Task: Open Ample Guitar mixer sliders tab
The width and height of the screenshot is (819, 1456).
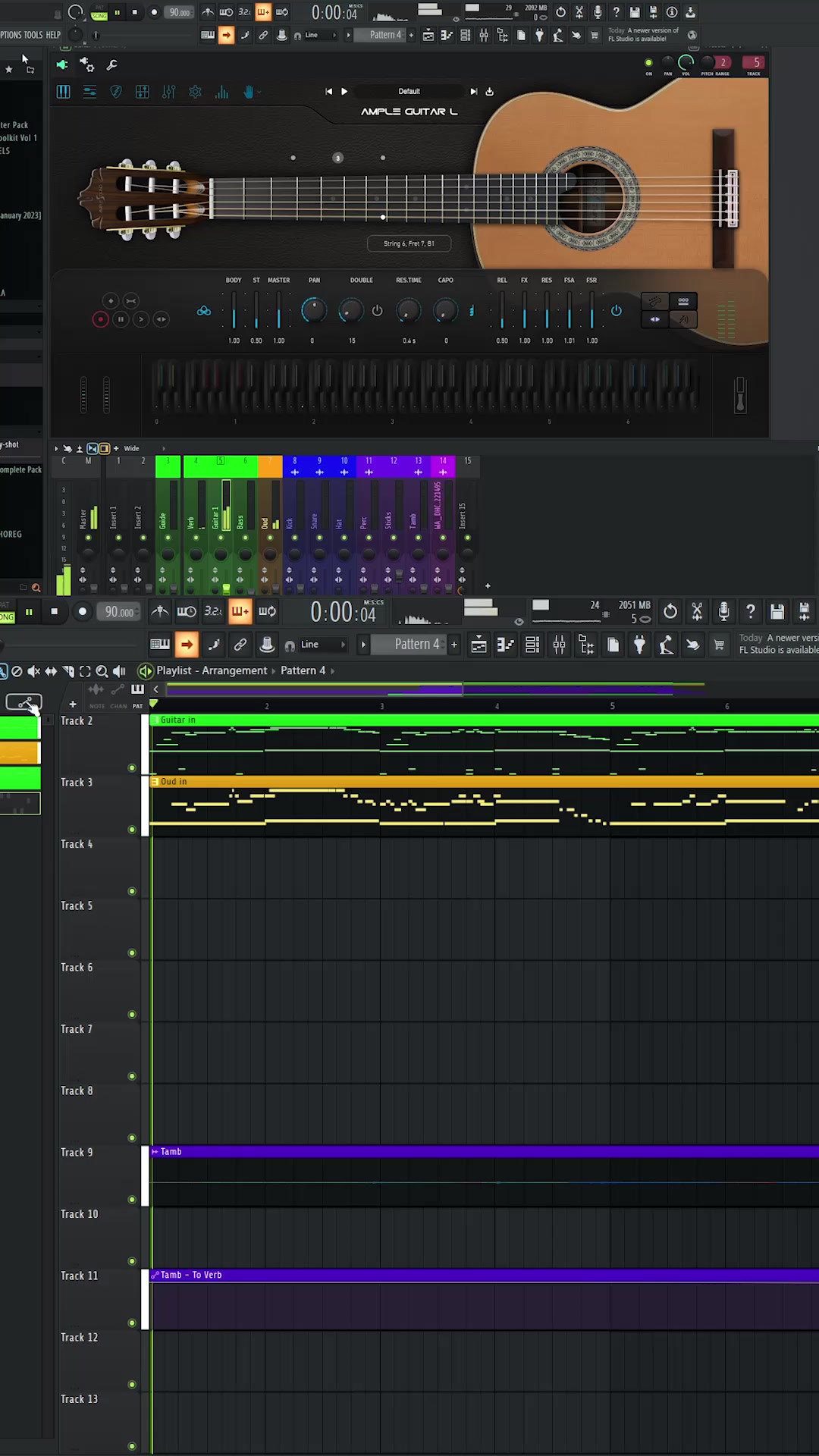Action: pos(168,92)
